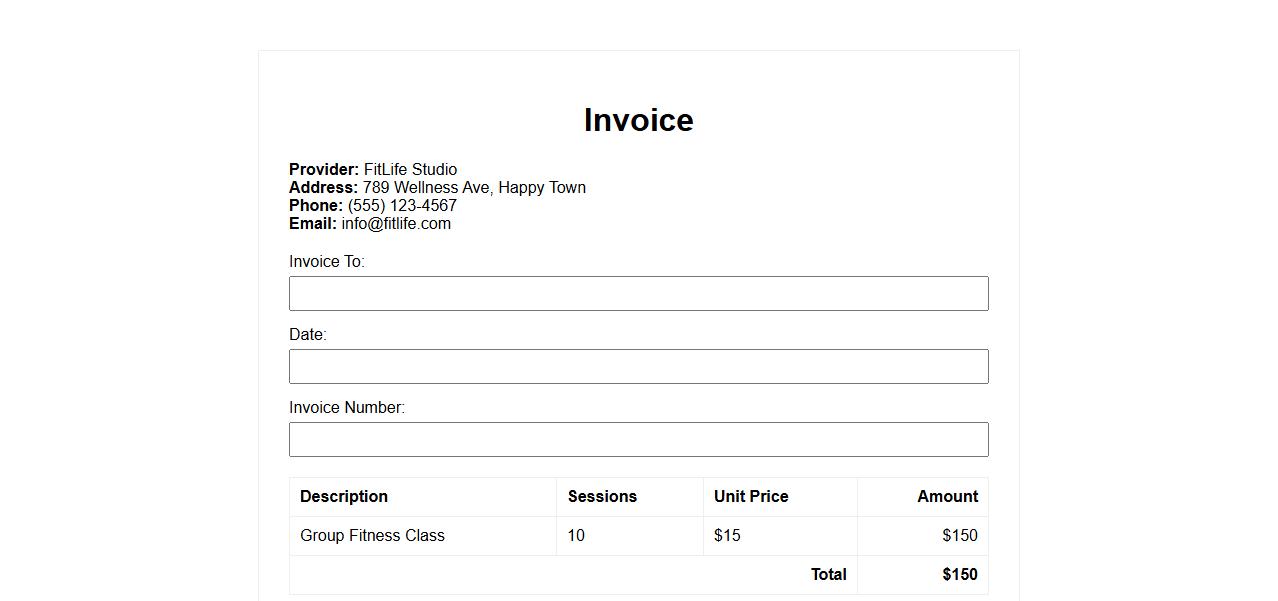Image resolution: width=1278 pixels, height=601 pixels.
Task: Click the info@fitlife.com email address
Action: point(396,224)
